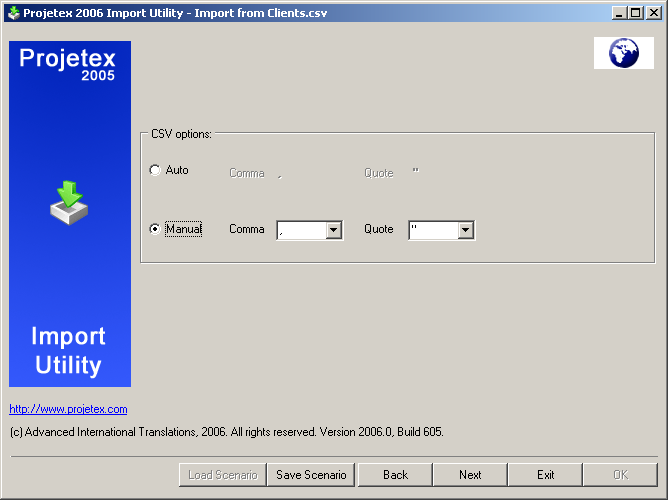Click the Manual row Quote label
Viewport: 668px width, 500px height.
click(x=378, y=229)
